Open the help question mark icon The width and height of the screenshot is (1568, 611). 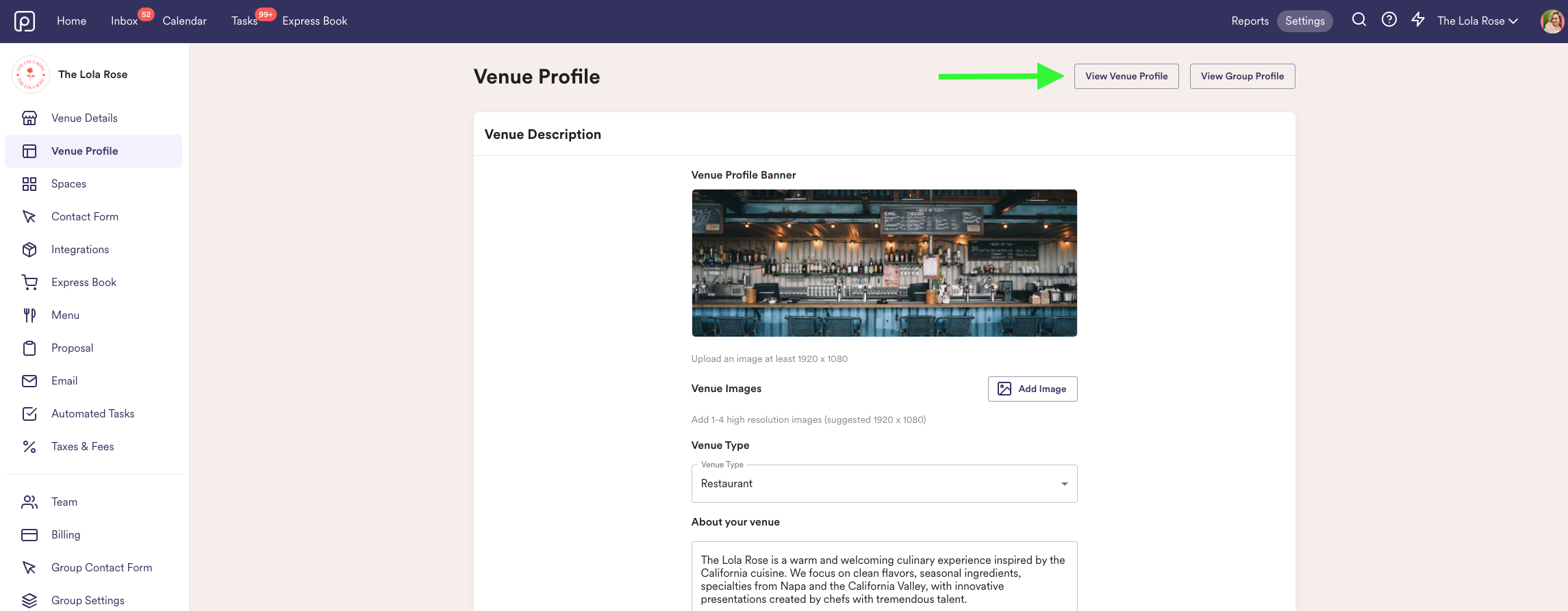coord(1389,20)
